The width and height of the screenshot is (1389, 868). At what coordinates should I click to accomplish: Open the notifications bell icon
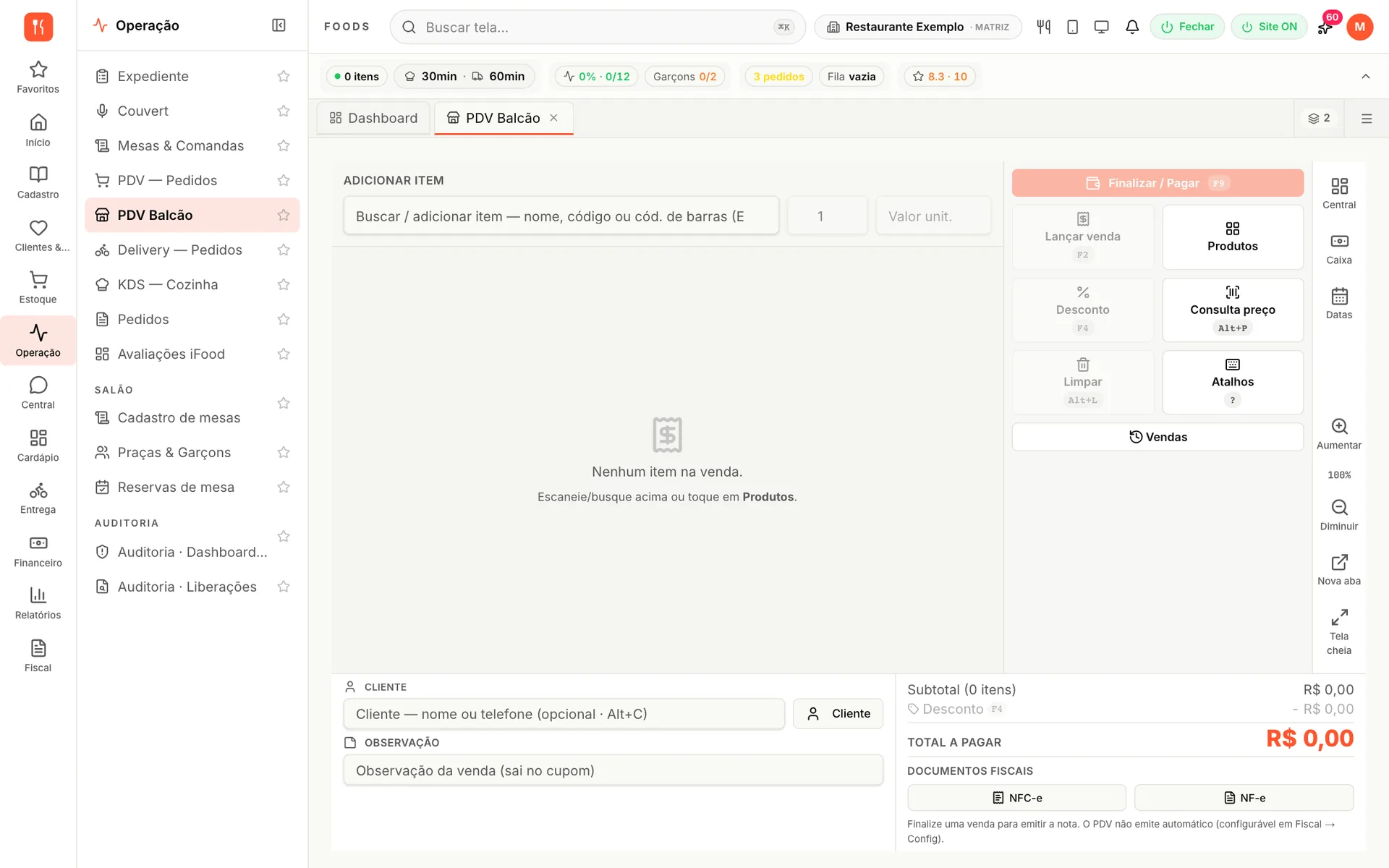click(x=1132, y=27)
